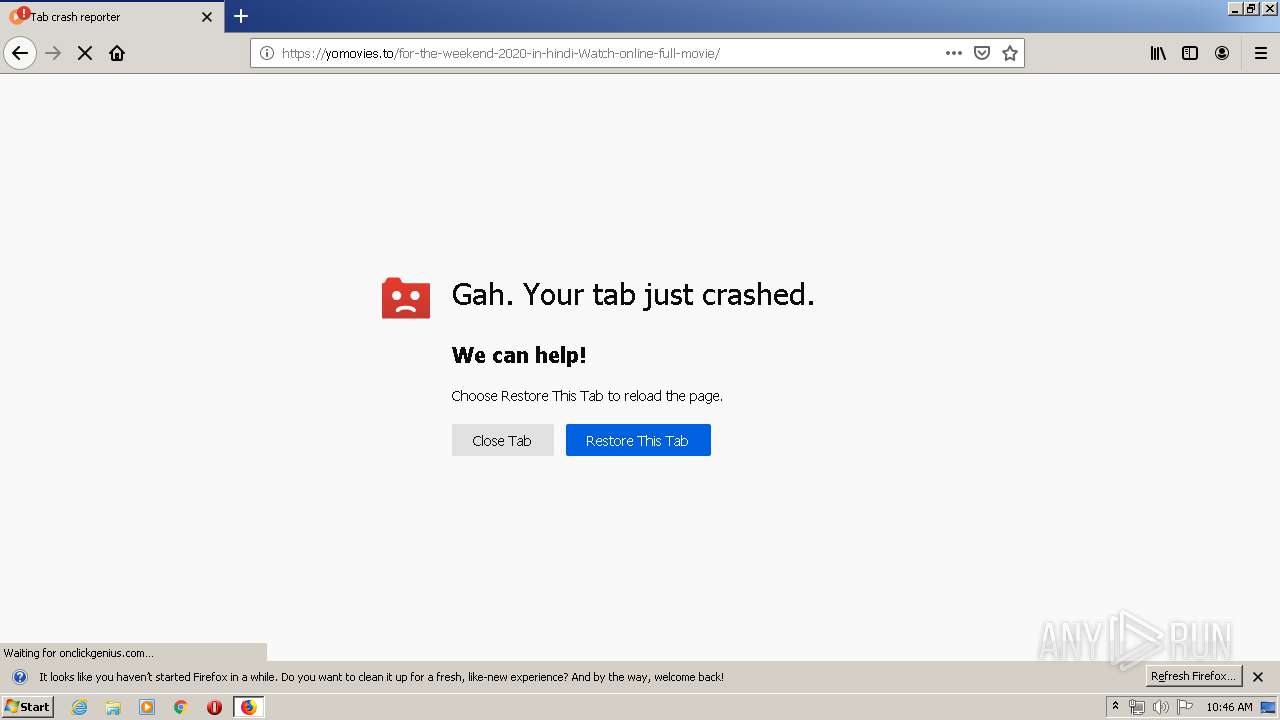Open Windows Media Player from taskbar
The height and width of the screenshot is (720, 1280).
[147, 707]
